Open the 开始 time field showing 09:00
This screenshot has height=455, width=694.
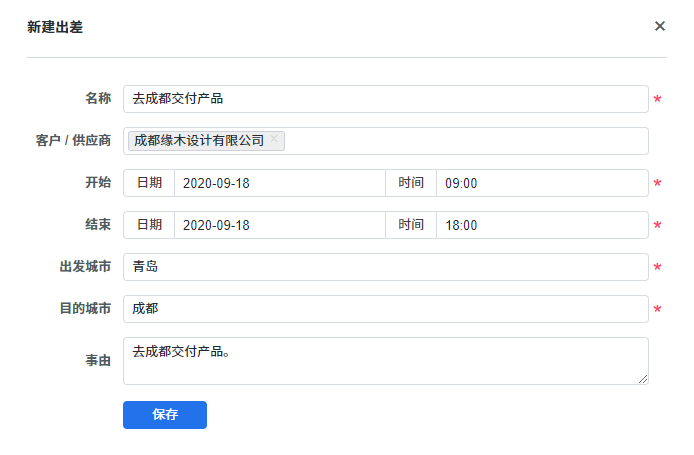point(541,183)
